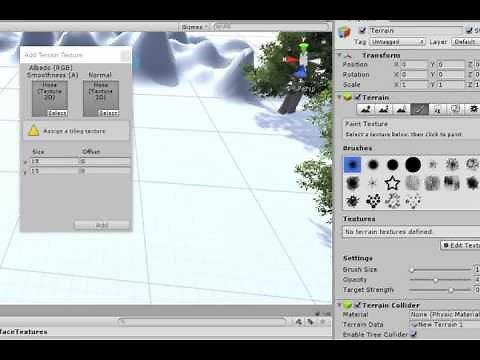480x360 pixels.
Task: Open the Terrain Settings gear tool
Action: [x=473, y=109]
